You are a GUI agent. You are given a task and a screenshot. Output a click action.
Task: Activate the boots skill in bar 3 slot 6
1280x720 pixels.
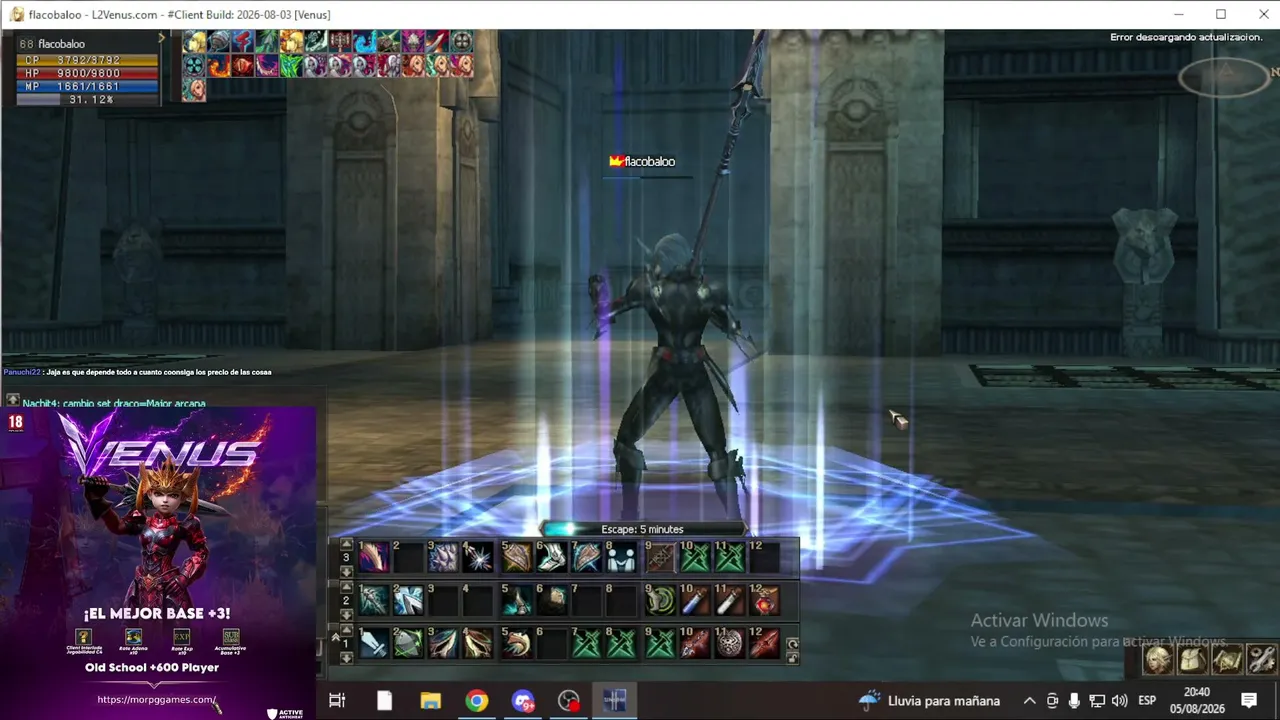click(552, 557)
